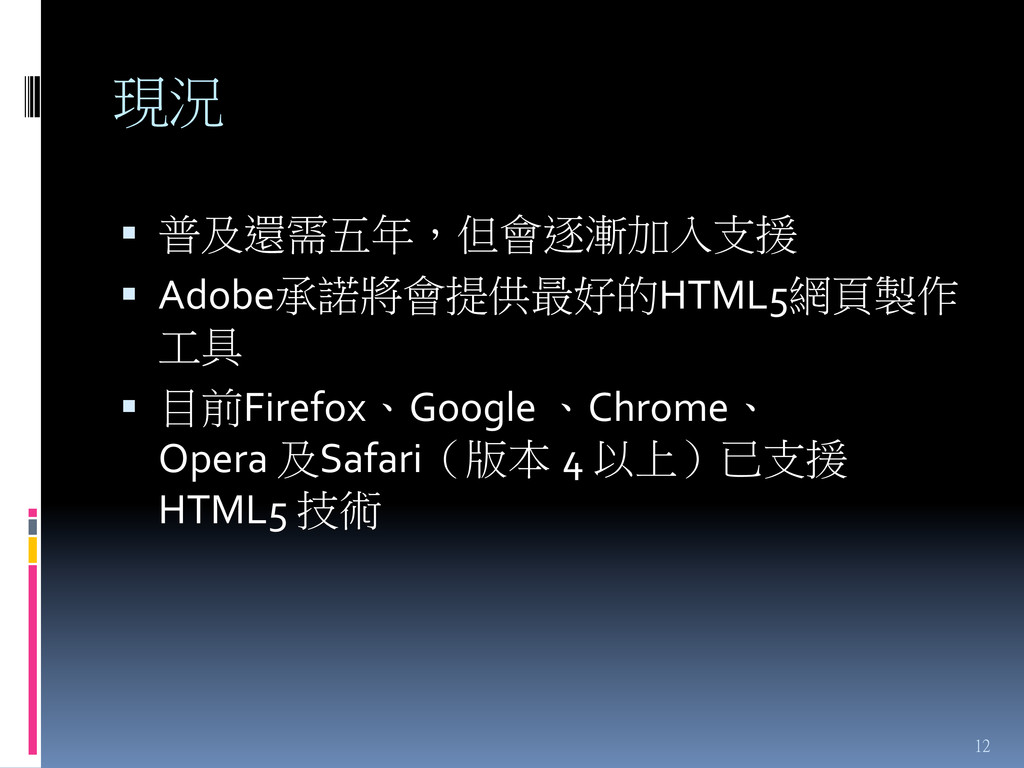Viewport: 1024px width, 768px height.
Task: Click the text HTML5網頁製作 in second bullet
Action: [808, 296]
